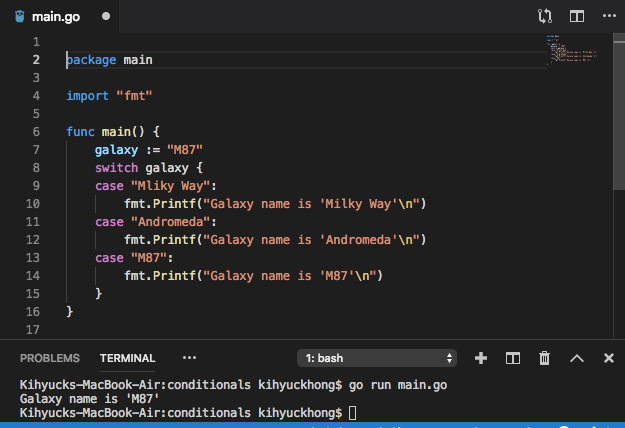Screen dimensions: 625x428
Task: Click line number 2 in the gutter
Action: click(x=36, y=60)
